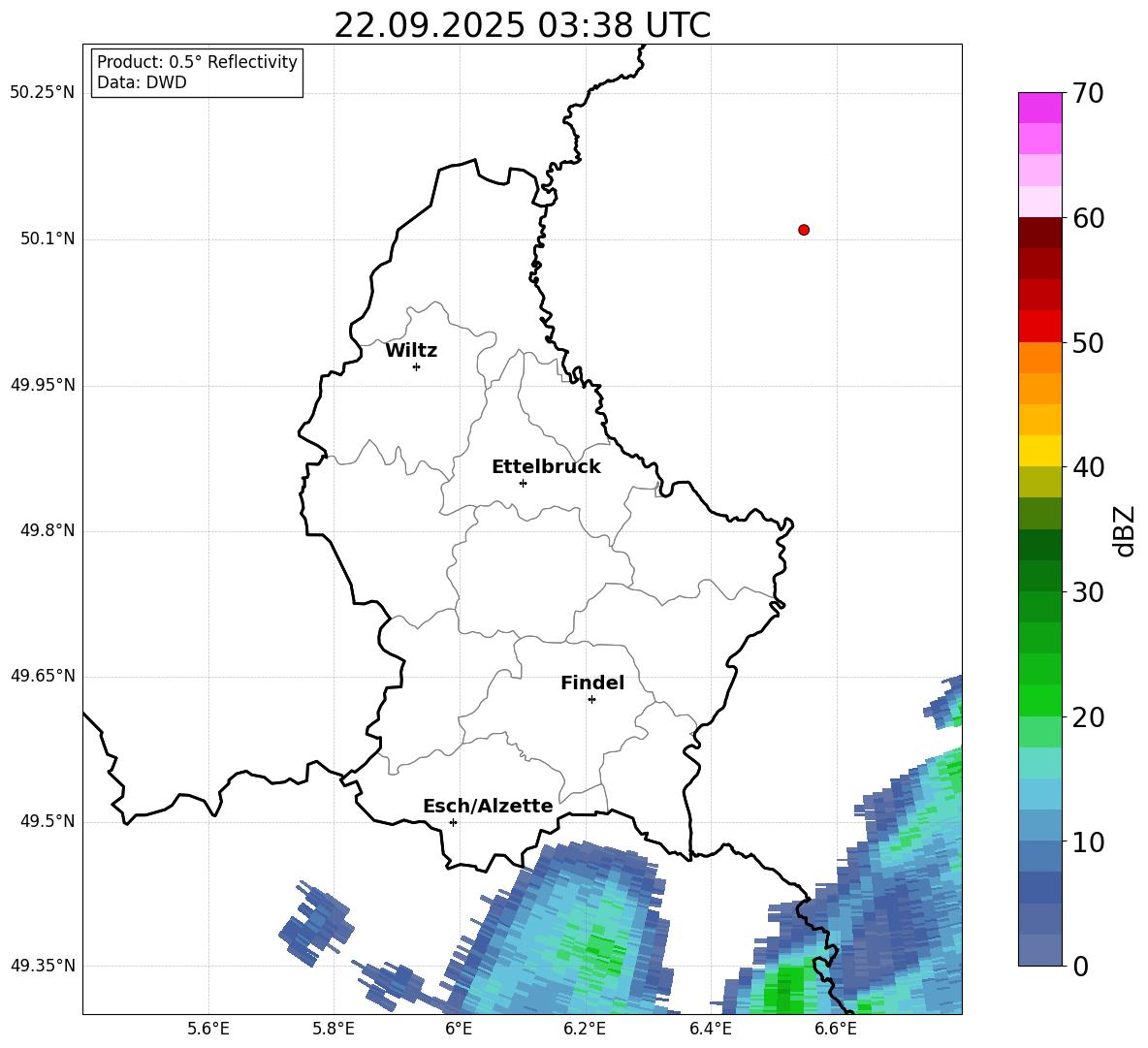Click the title 22.09.2025 03:38 UTC
Viewport: 1148px width, 1048px height.
[522, 25]
